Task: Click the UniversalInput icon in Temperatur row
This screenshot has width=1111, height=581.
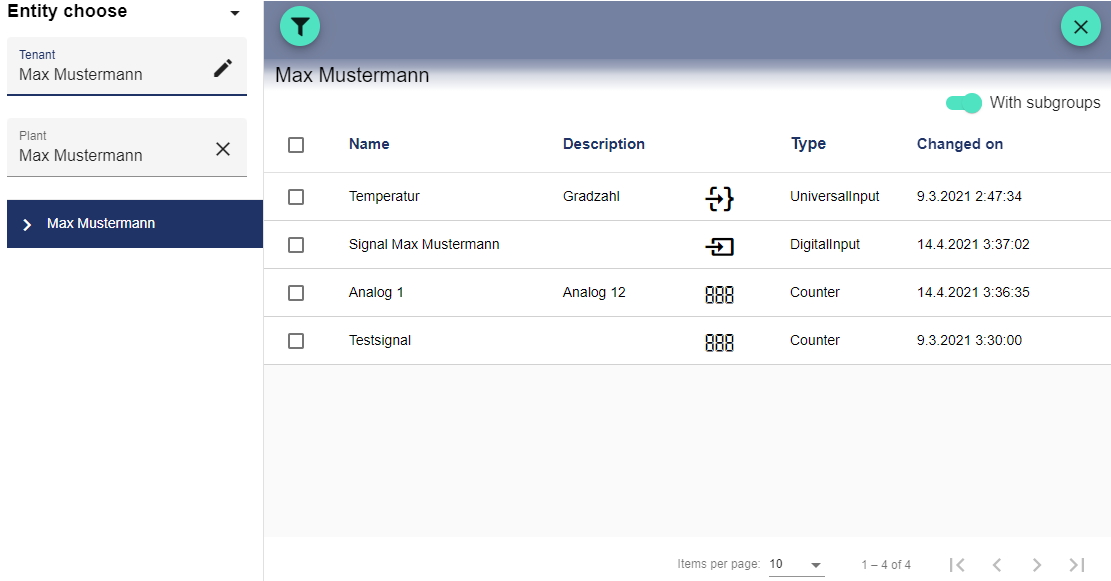Action: click(x=719, y=198)
